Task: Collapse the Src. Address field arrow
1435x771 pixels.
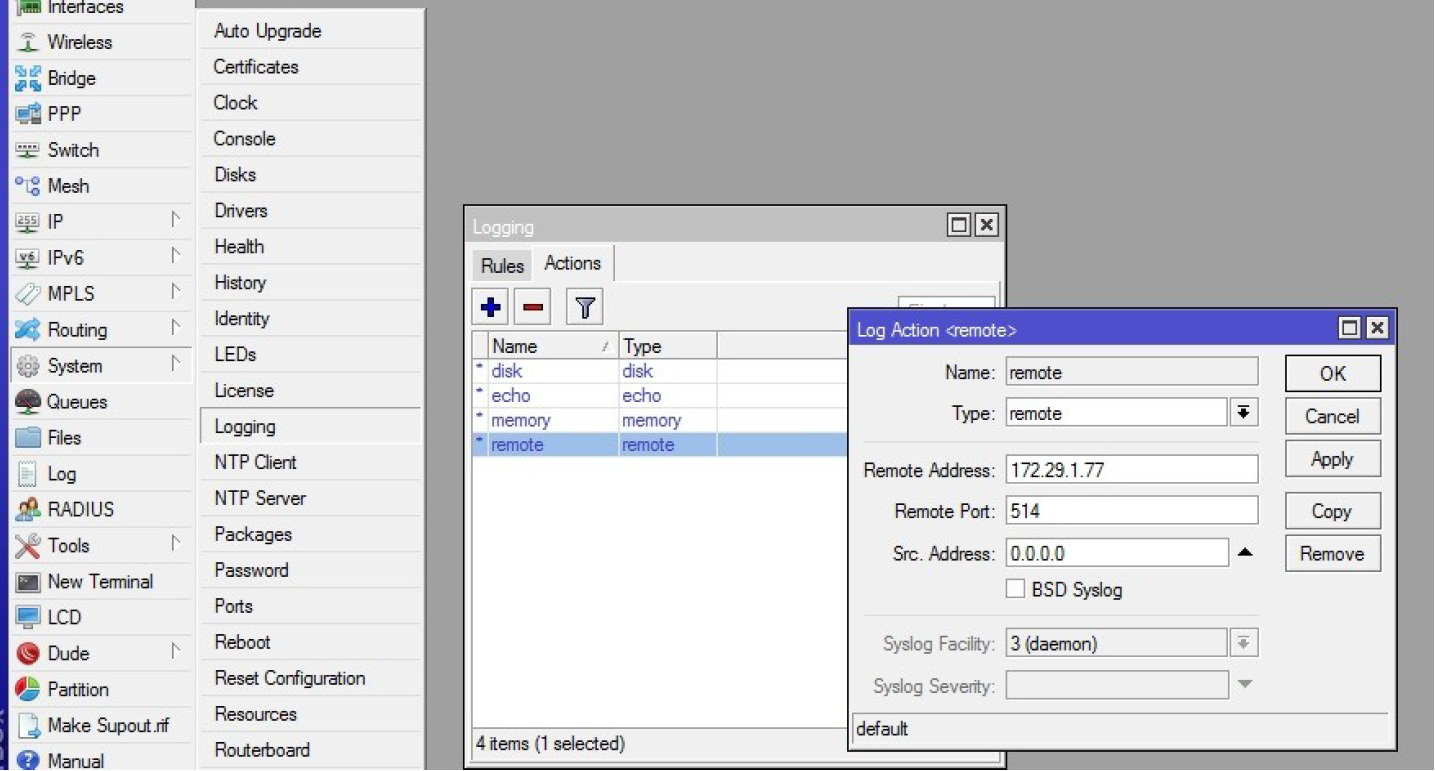Action: tap(1245, 553)
